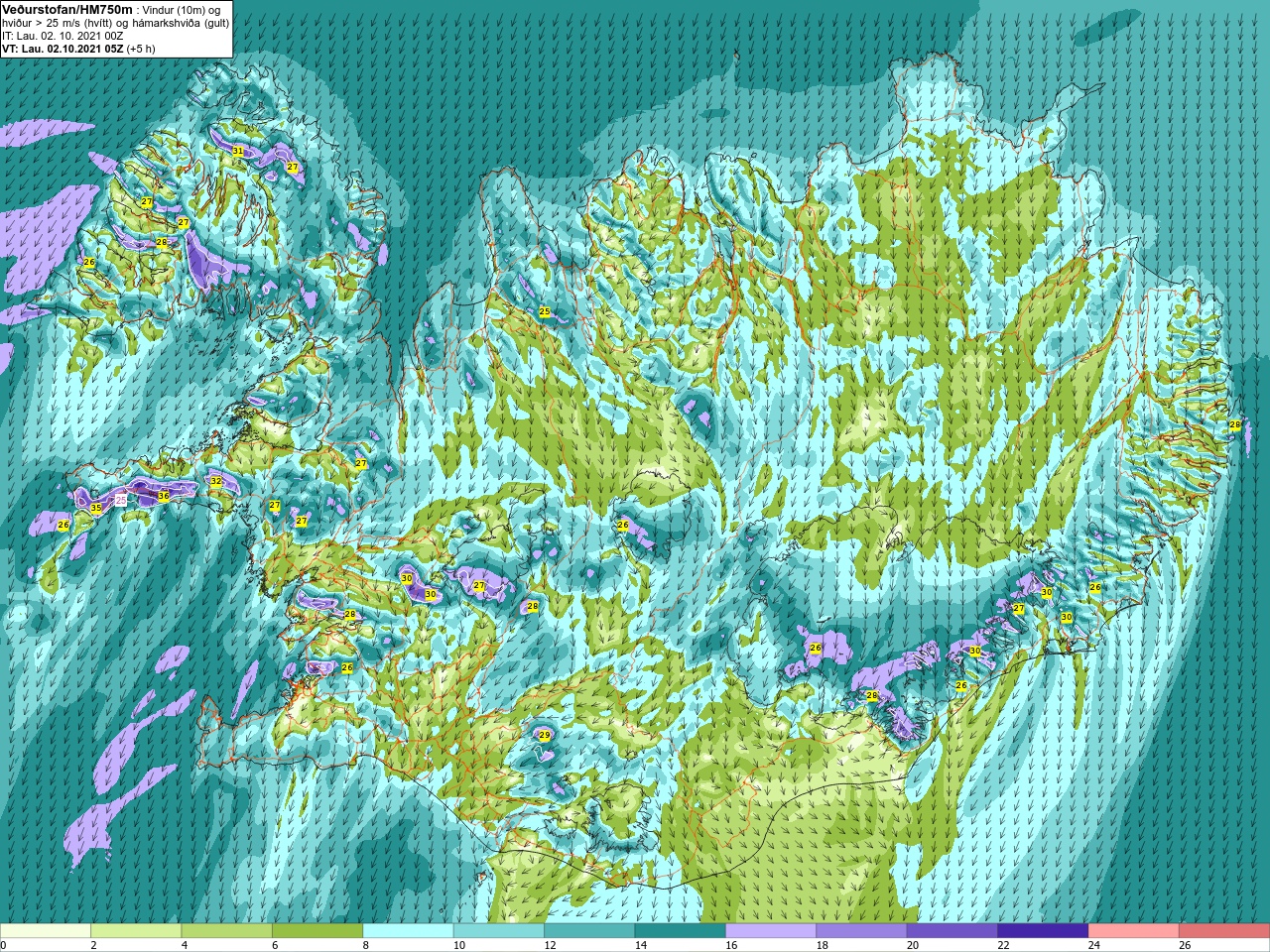The width and height of the screenshot is (1270, 952).
Task: Click the white-boxed gust label 25
Action: pyautogui.click(x=121, y=501)
